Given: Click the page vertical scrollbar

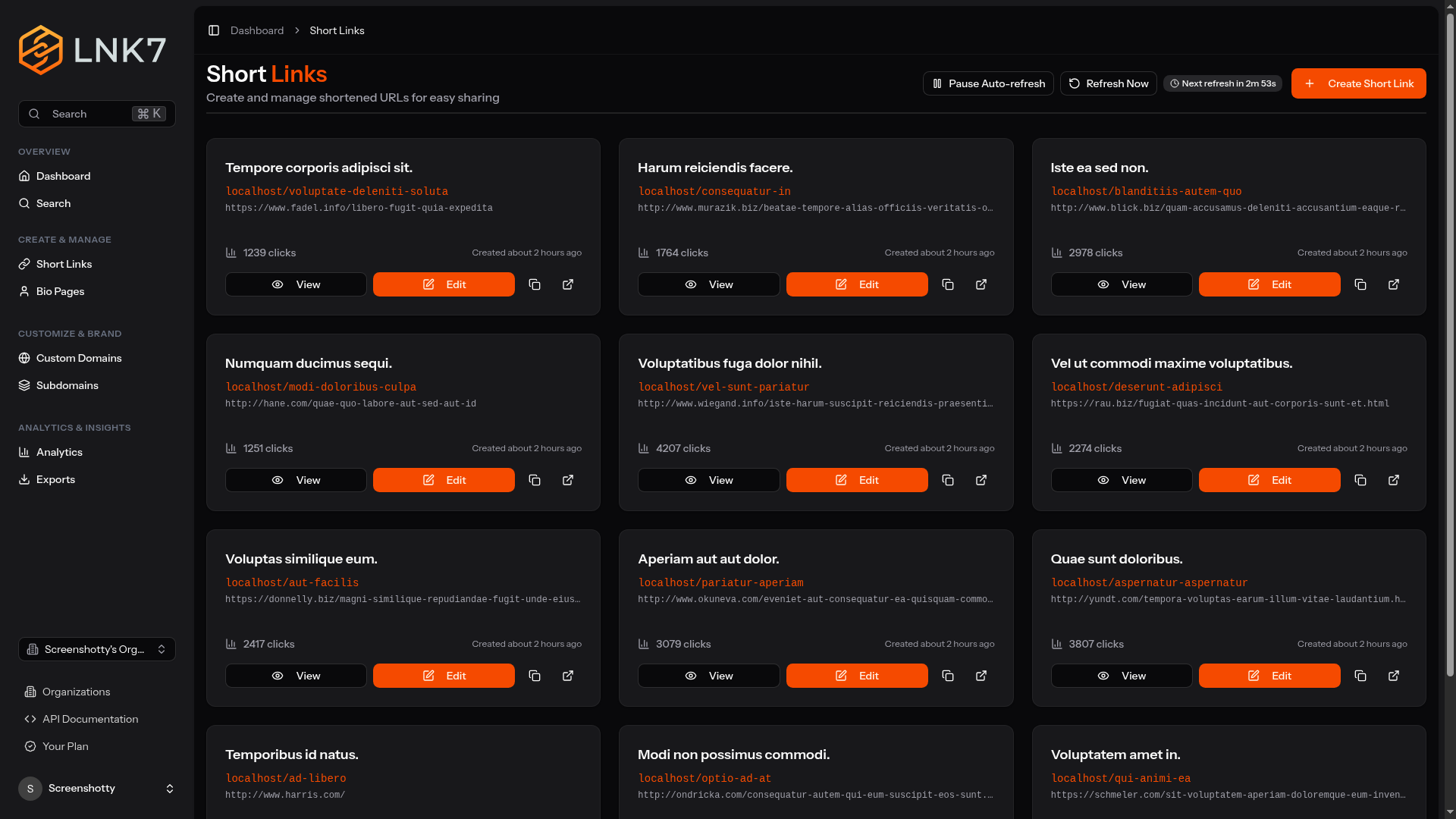Looking at the screenshot, I should coord(1450,341).
